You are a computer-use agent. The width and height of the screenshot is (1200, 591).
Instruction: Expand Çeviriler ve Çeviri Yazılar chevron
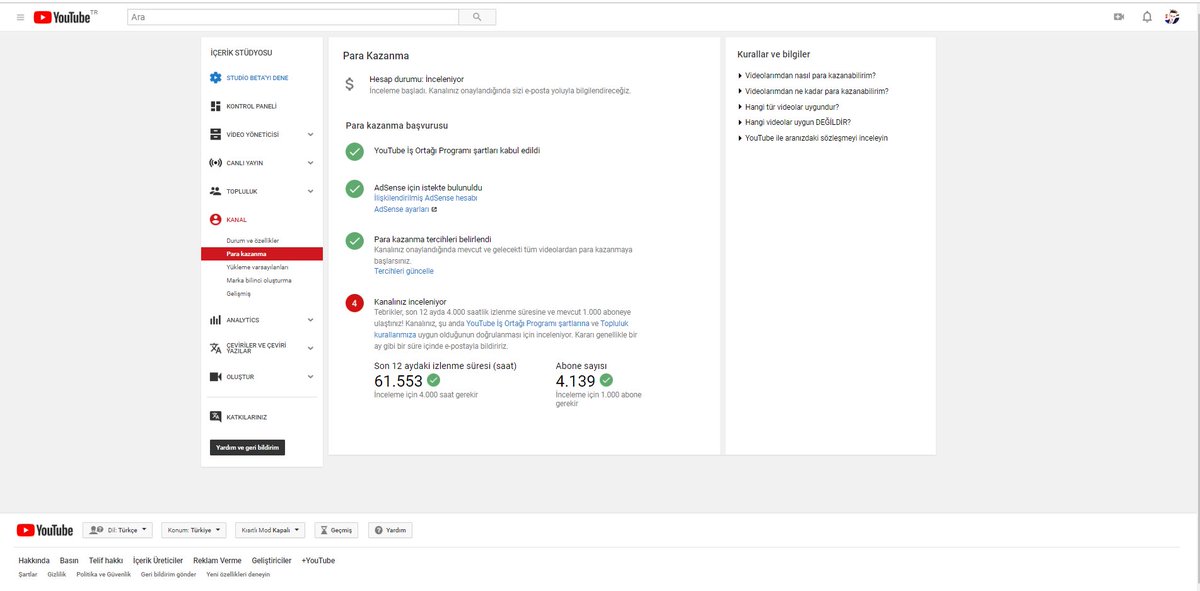(x=311, y=348)
